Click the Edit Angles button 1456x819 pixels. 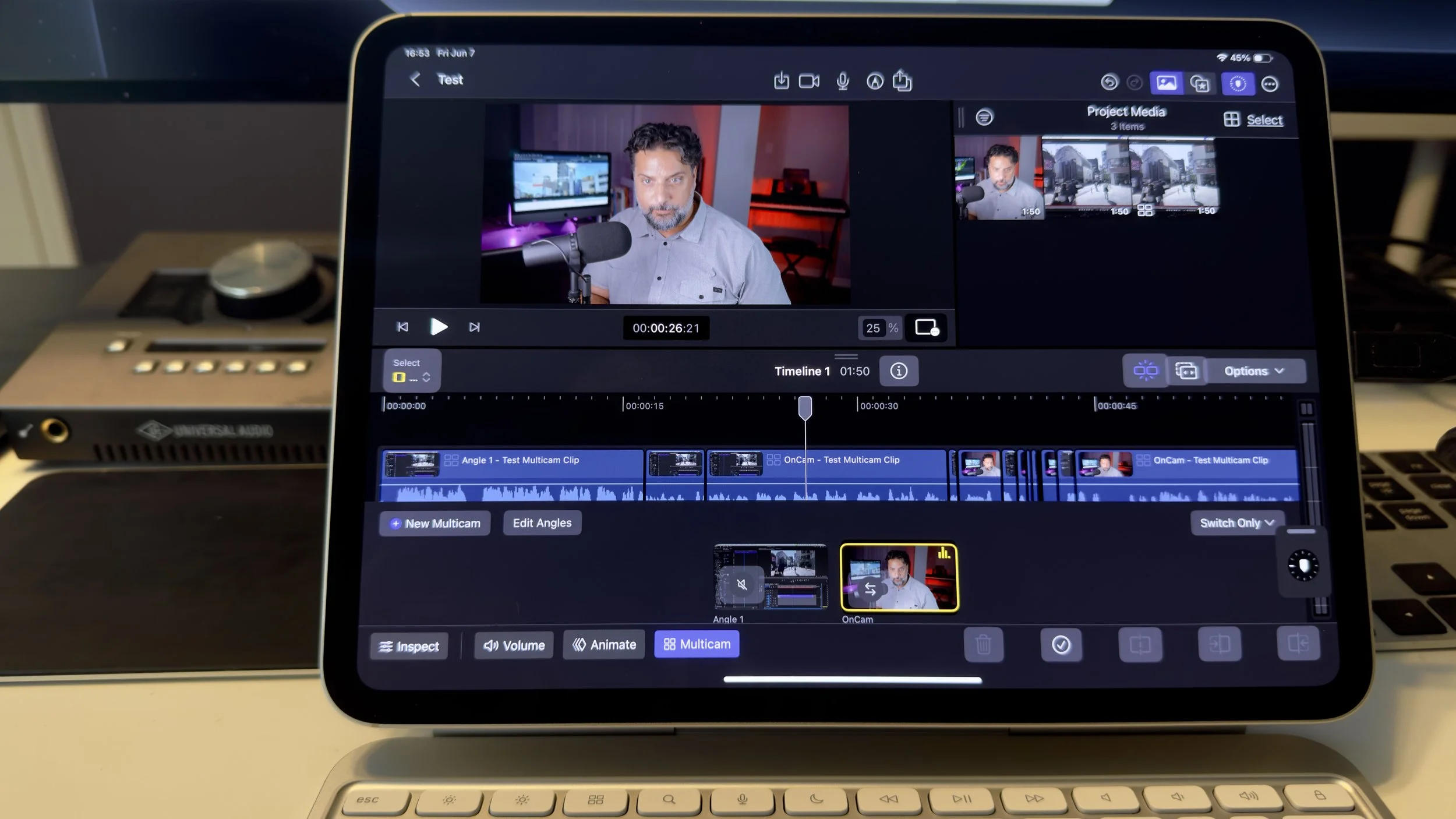coord(542,523)
